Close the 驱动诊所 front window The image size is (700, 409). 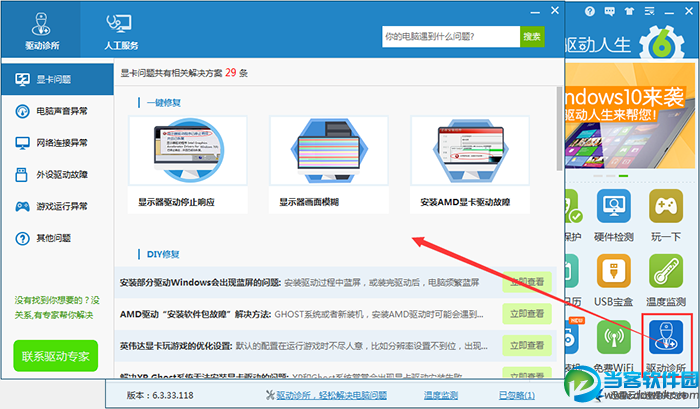(x=555, y=10)
